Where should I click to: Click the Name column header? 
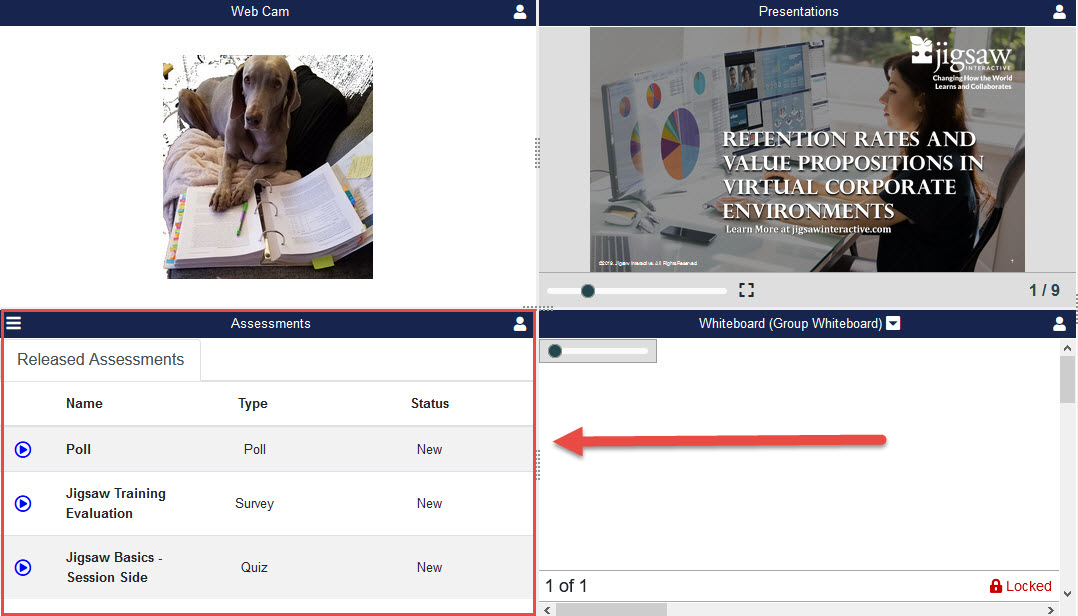tap(84, 404)
